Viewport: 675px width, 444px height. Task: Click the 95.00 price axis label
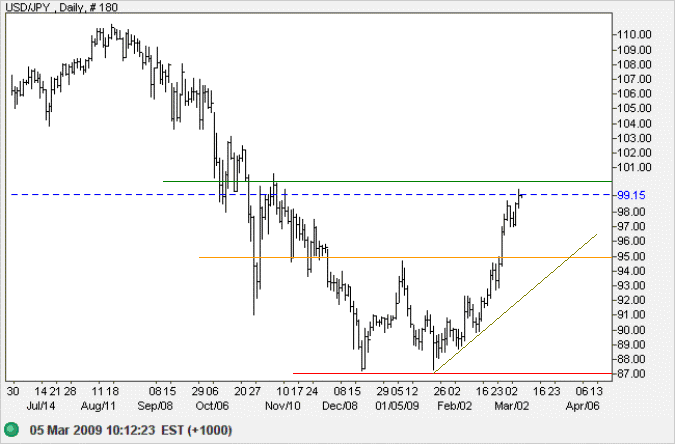[631, 256]
